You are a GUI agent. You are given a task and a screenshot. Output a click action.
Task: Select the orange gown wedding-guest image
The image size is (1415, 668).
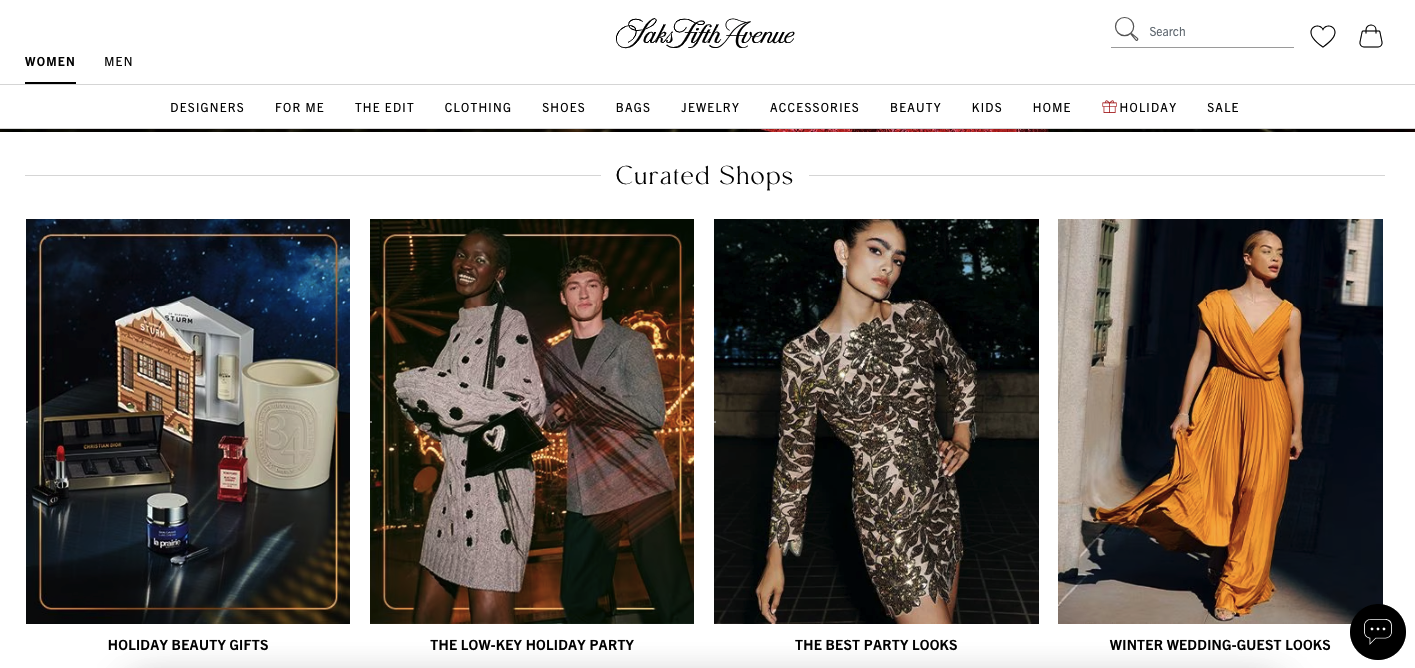[x=1220, y=421]
